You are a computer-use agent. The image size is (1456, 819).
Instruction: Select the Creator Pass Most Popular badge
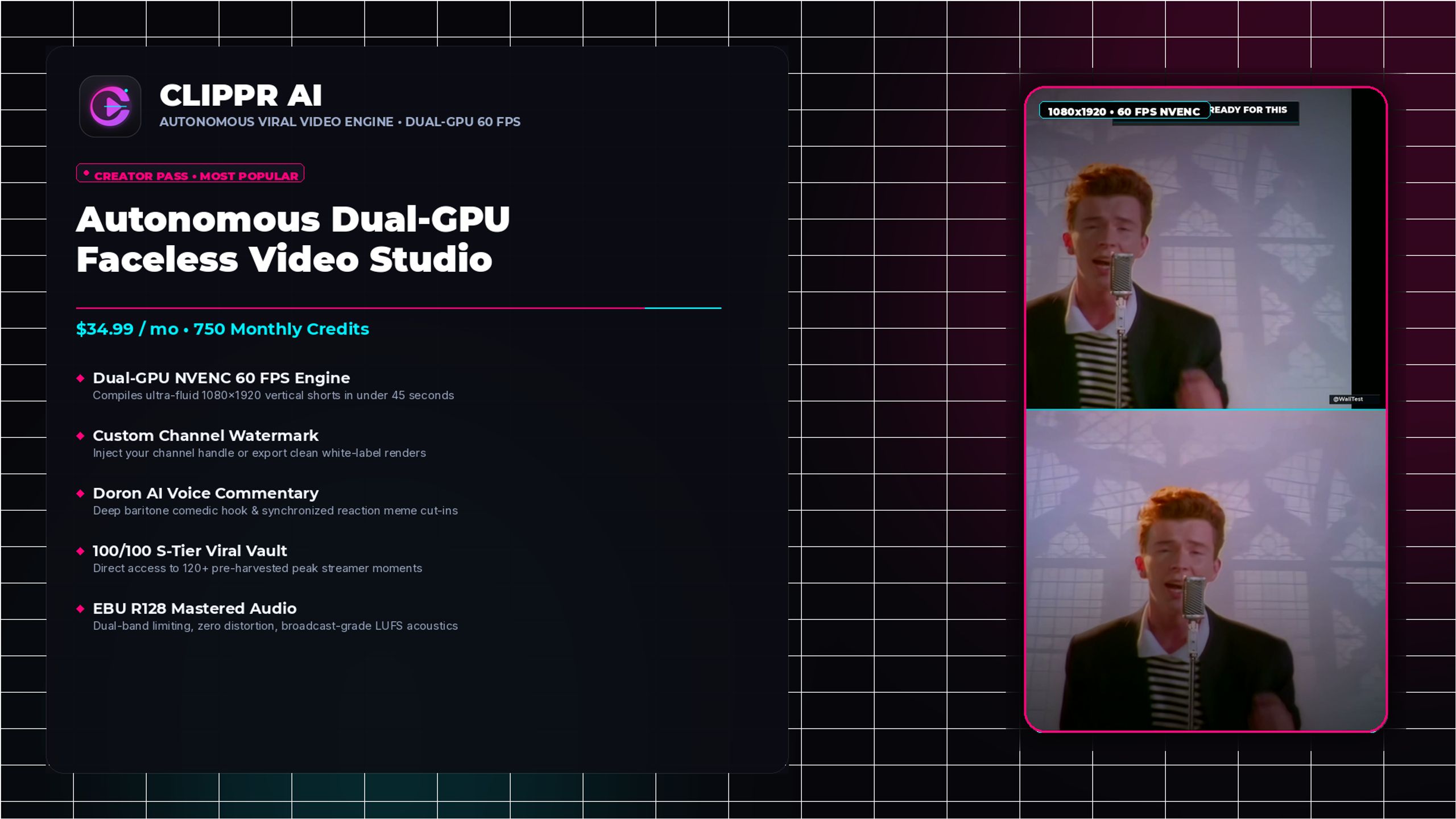[190, 173]
